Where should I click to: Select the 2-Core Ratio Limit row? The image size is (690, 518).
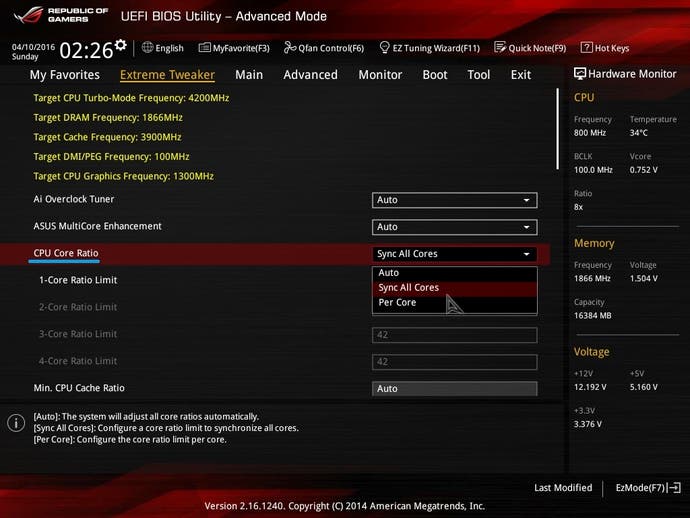78,307
